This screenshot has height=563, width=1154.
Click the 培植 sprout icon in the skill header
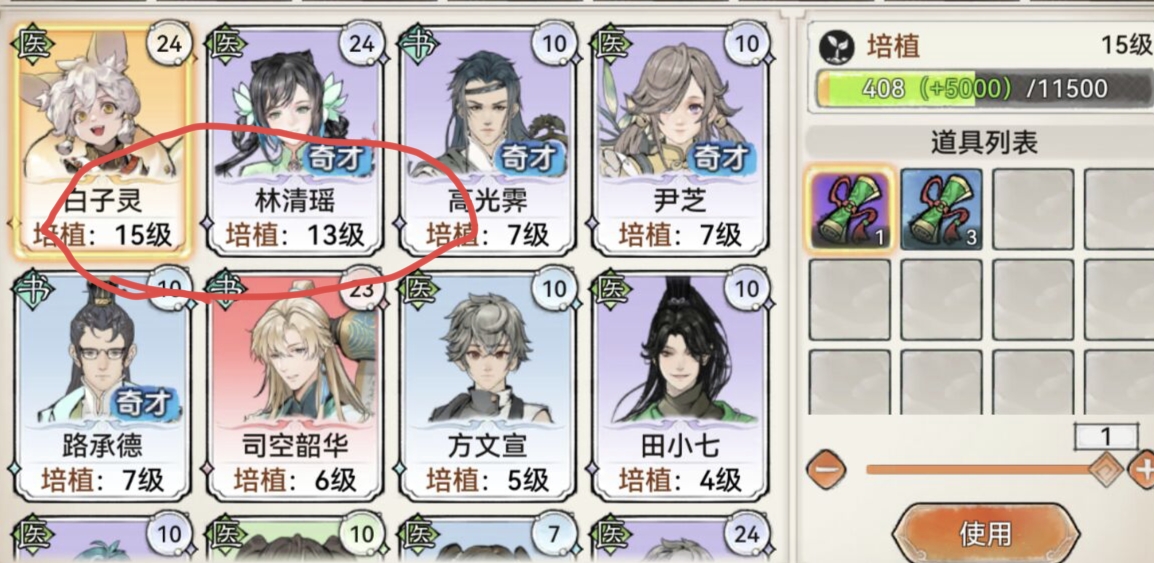(837, 47)
